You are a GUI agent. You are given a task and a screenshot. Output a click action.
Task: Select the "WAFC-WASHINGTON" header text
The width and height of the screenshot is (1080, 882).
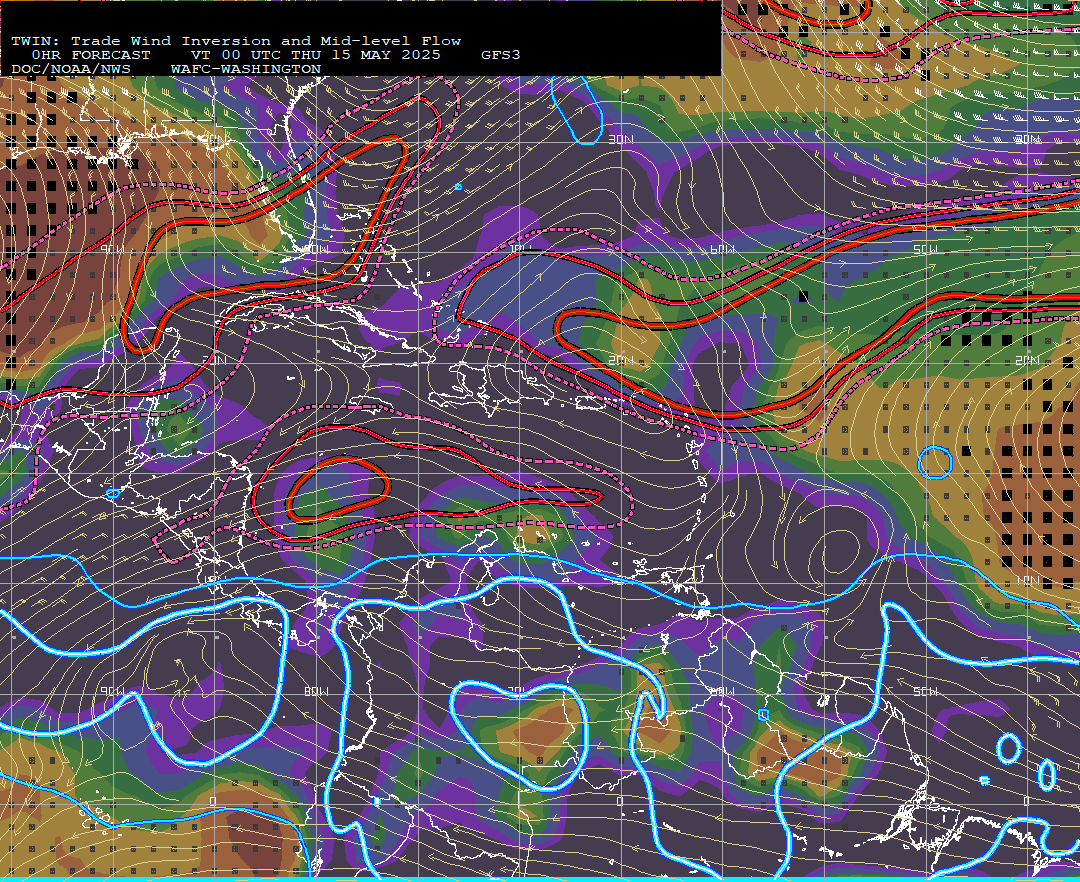(246, 70)
